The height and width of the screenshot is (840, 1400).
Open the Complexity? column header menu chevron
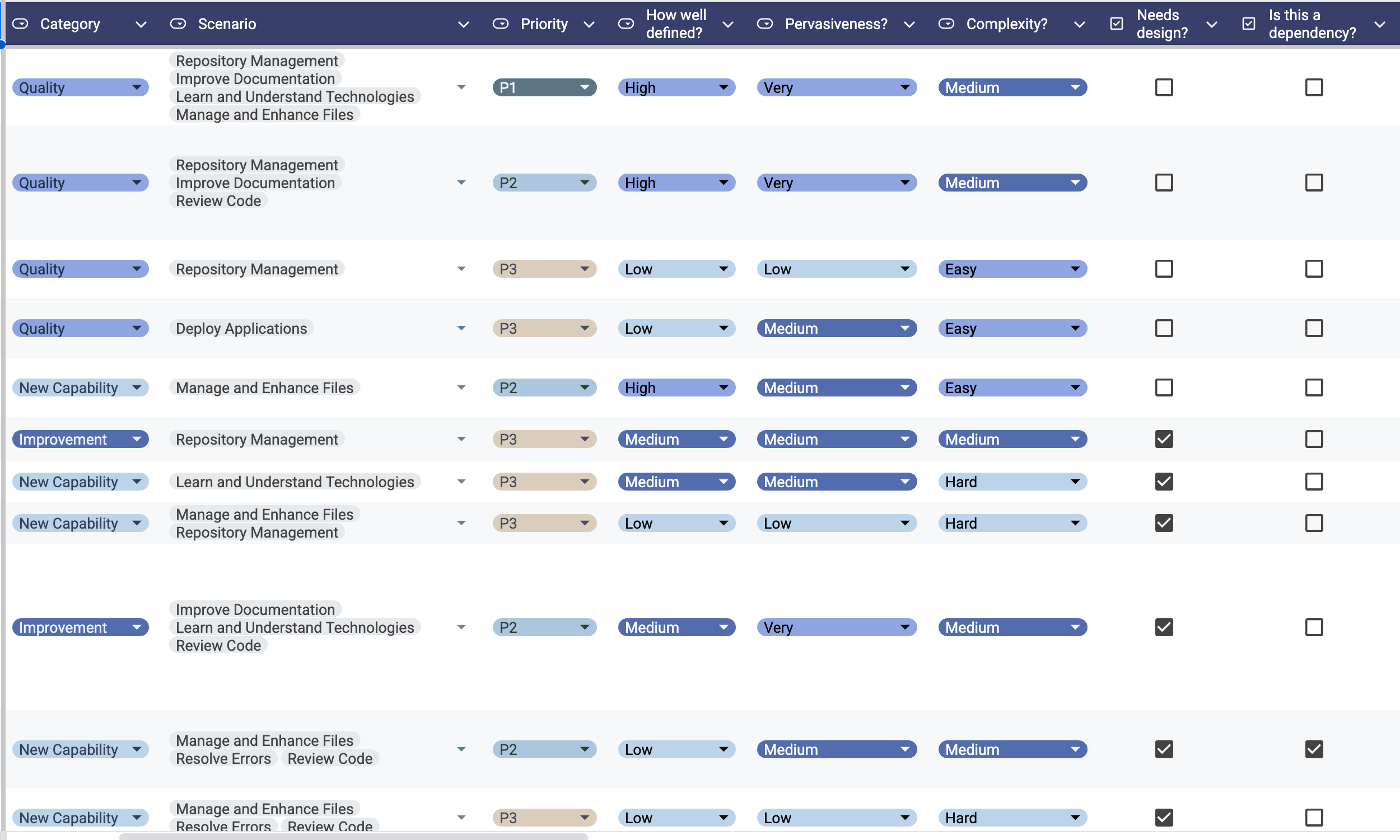[1079, 24]
